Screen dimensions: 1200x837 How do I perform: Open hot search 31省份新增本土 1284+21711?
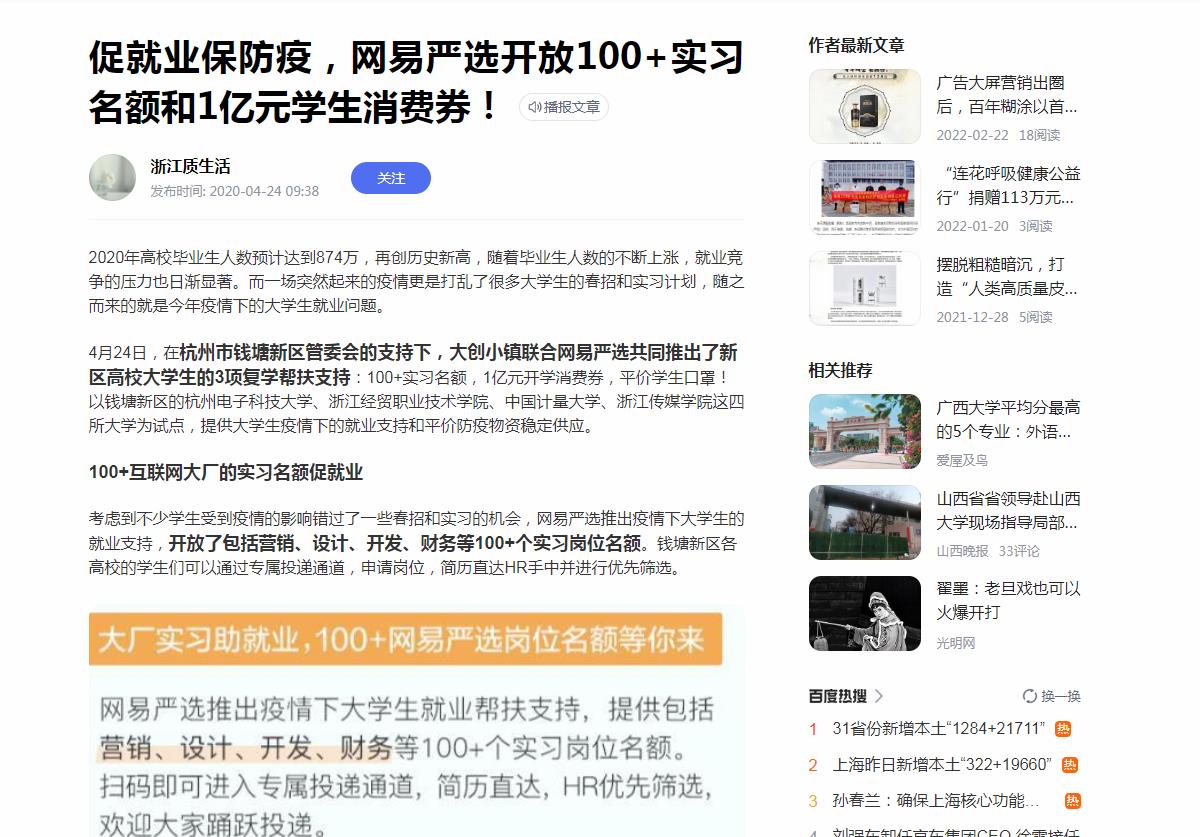click(x=938, y=728)
